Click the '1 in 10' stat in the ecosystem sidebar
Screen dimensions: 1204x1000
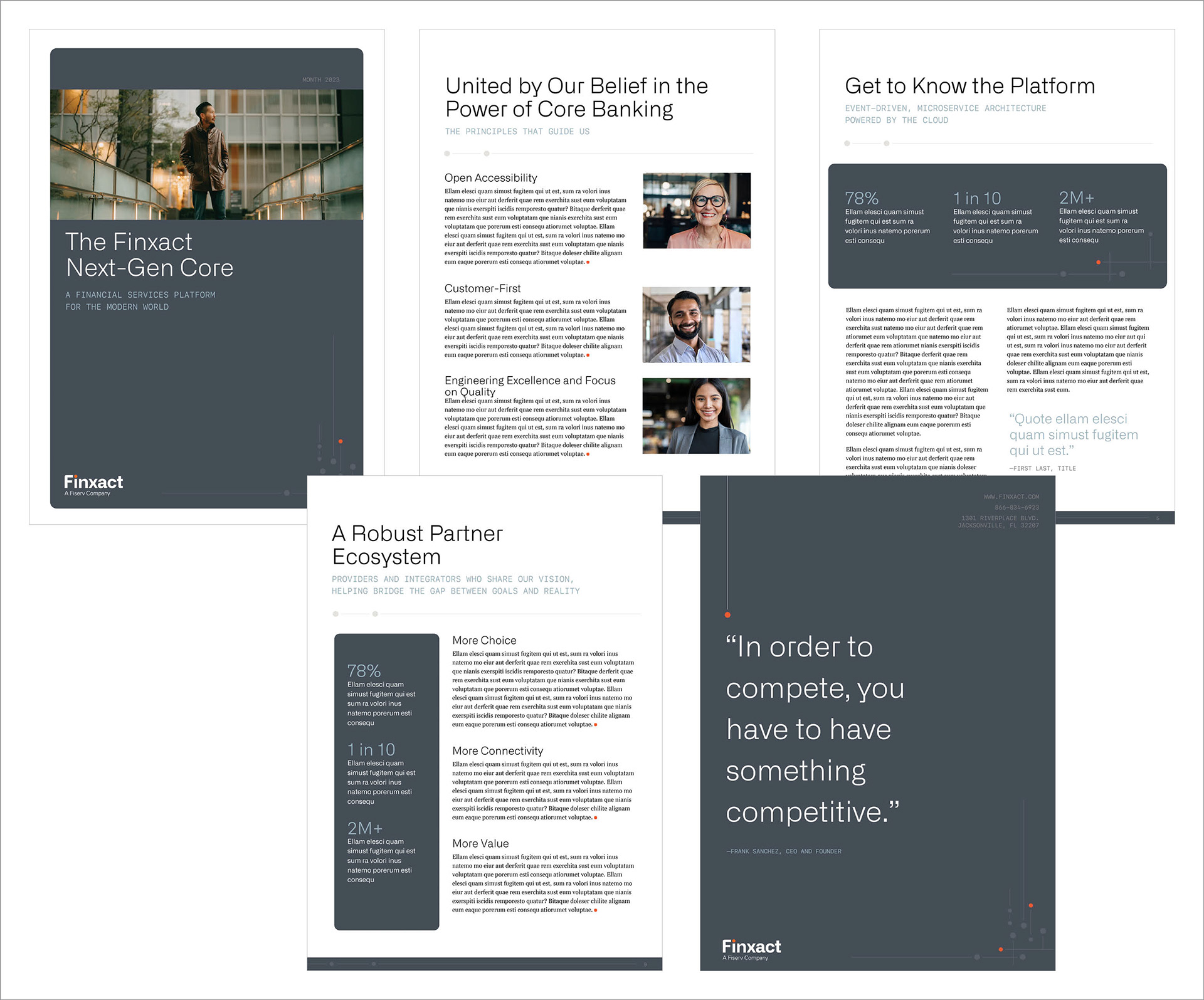[371, 749]
